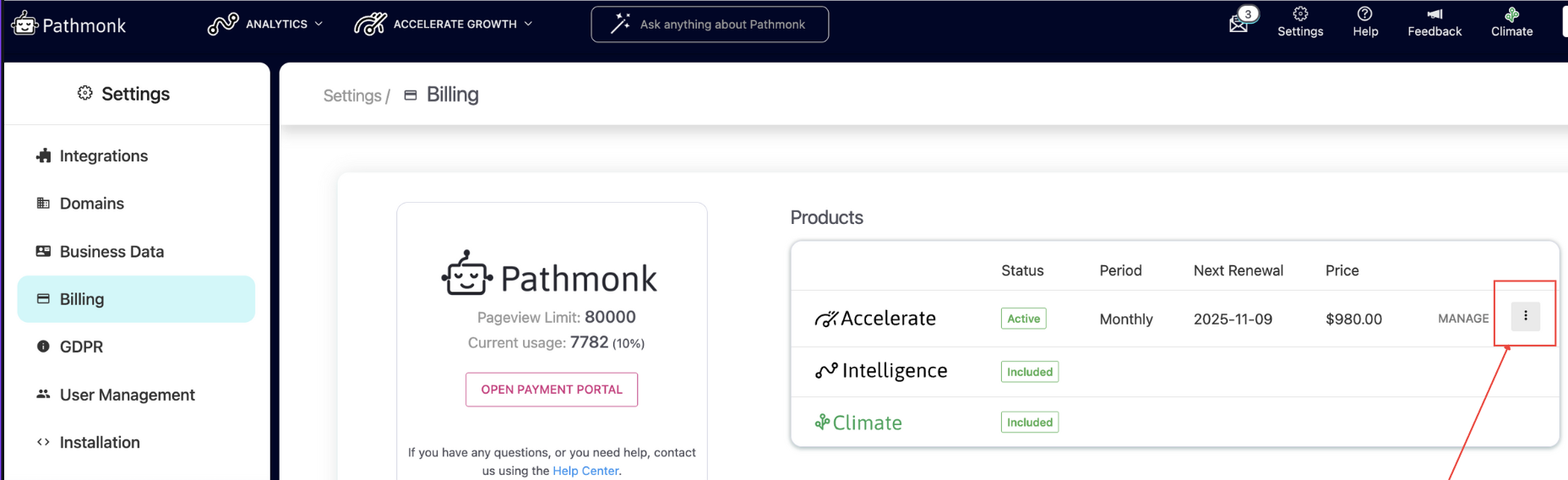
Task: Navigate to Installation settings
Action: 100,443
